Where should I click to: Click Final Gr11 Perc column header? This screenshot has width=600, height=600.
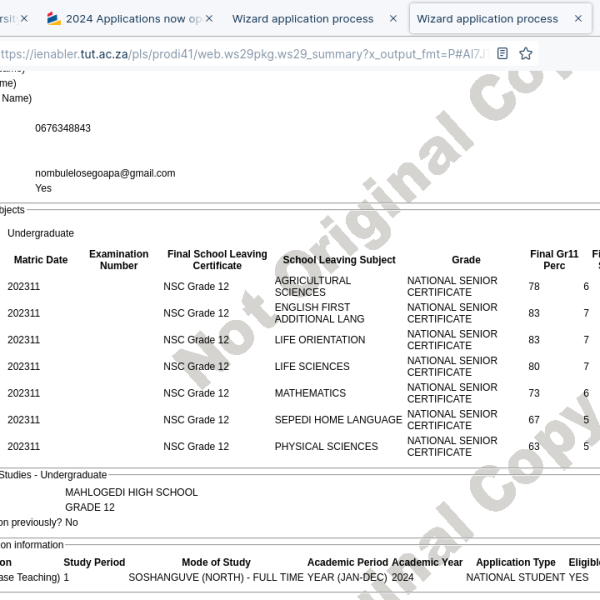tap(554, 260)
